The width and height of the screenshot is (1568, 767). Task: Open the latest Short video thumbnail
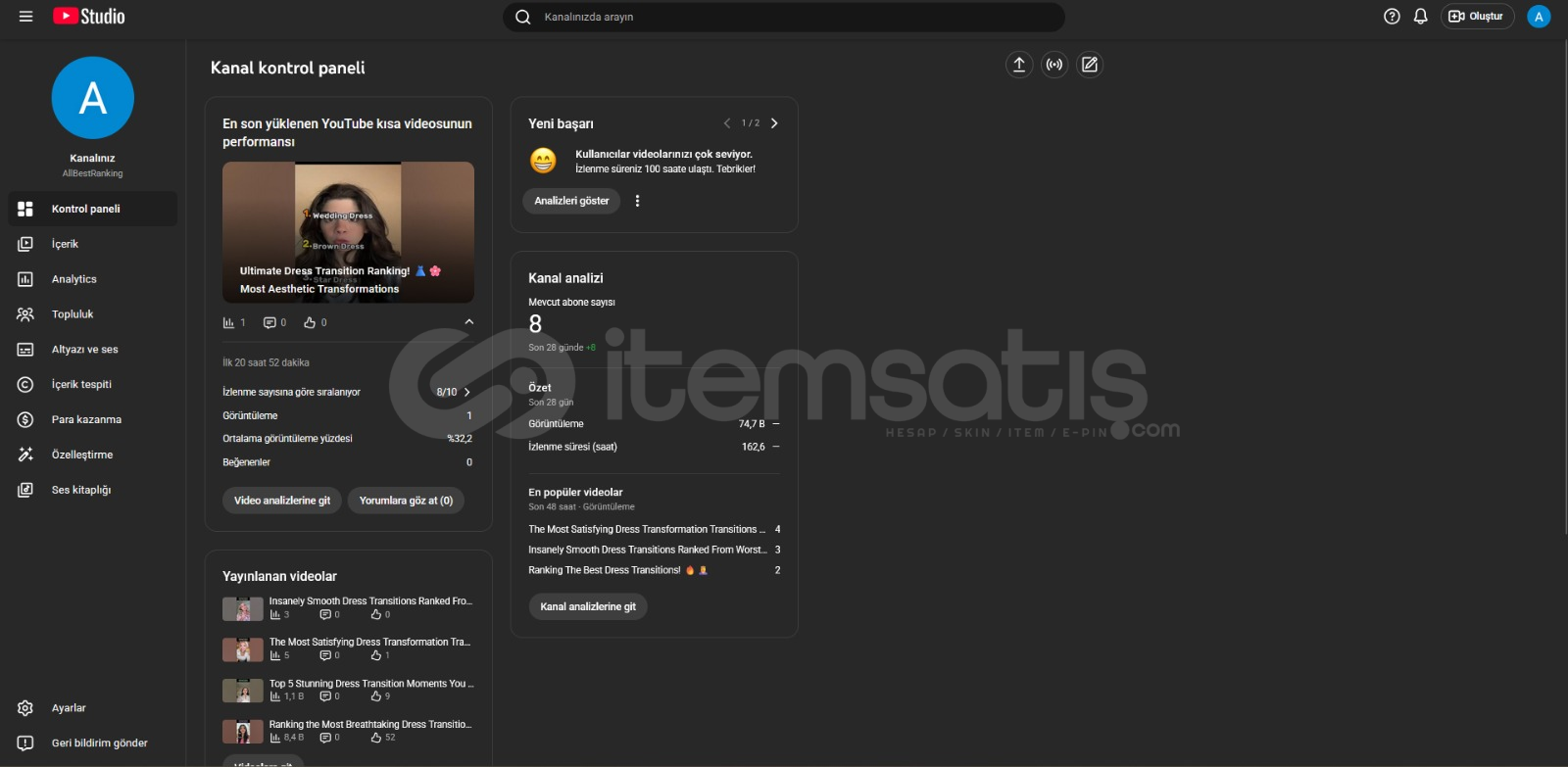[348, 232]
